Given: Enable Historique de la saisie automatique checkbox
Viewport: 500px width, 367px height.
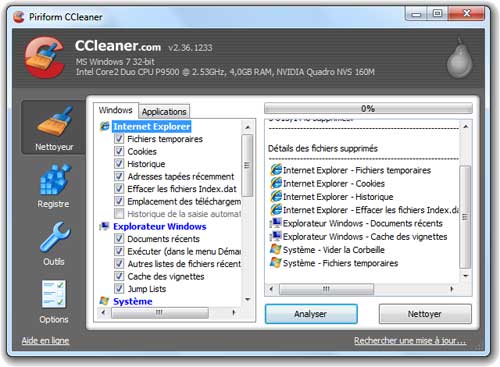Looking at the screenshot, I should pyautogui.click(x=119, y=214).
